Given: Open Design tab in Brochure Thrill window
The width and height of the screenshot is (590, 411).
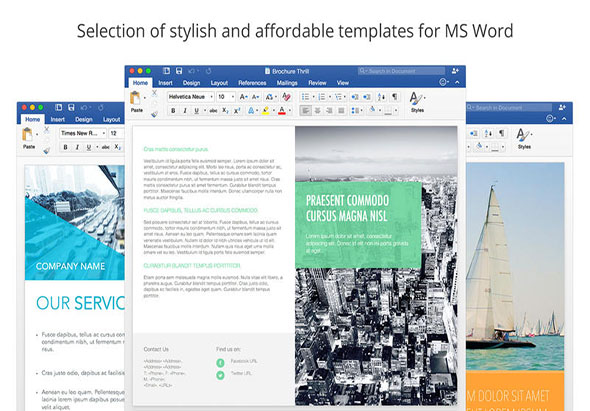Looking at the screenshot, I should point(191,83).
